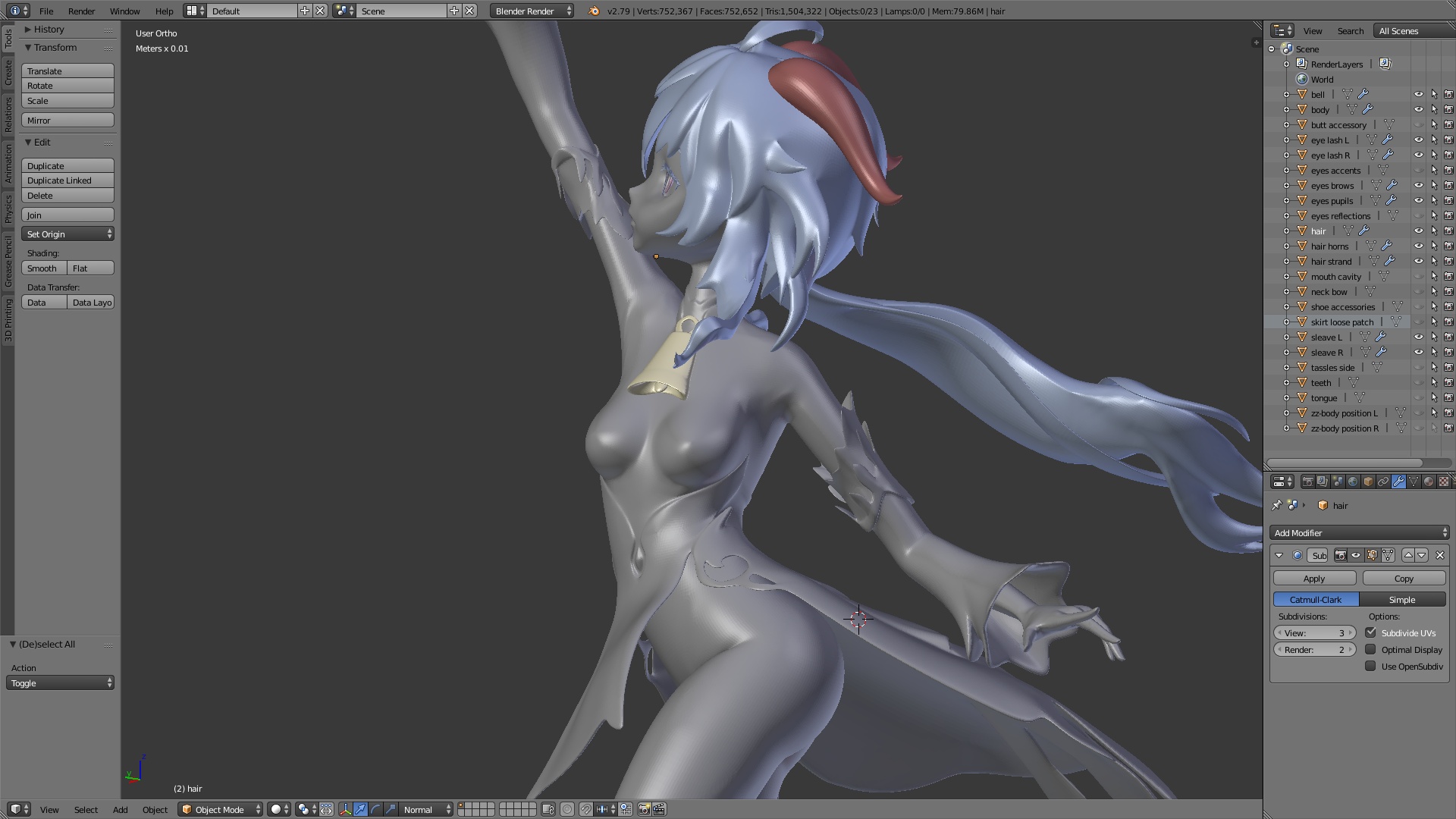
Task: Hide the body object via its eye icon
Action: 1418,109
